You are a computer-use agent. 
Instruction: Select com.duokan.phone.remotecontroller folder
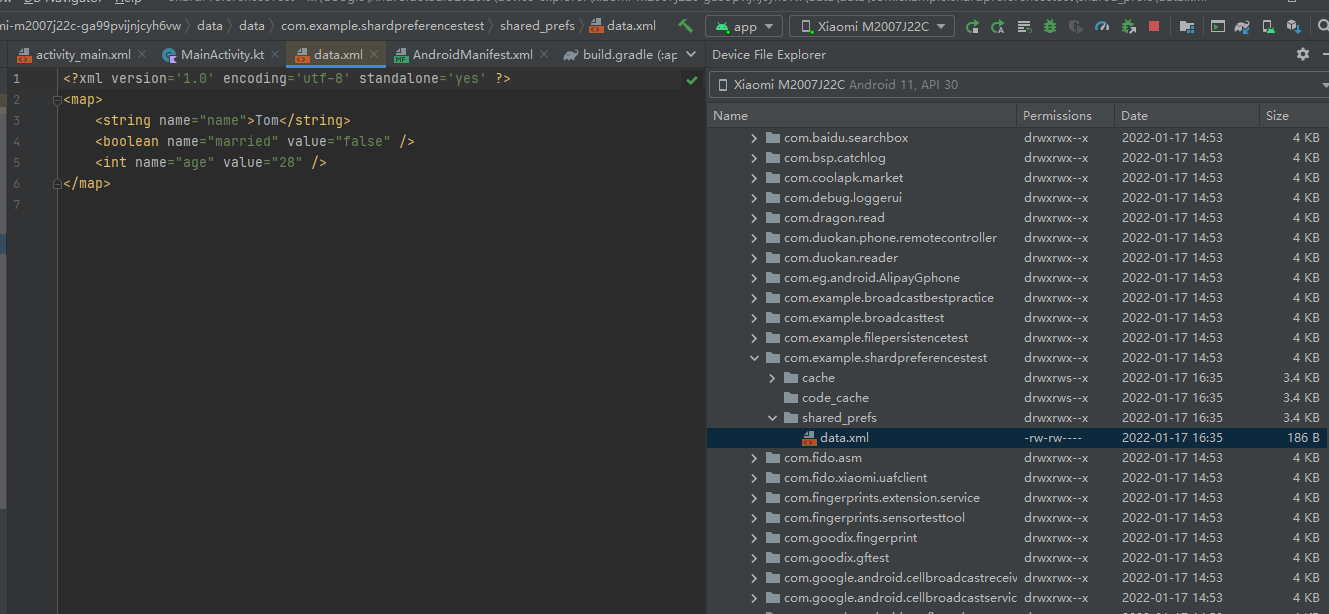click(x=890, y=238)
